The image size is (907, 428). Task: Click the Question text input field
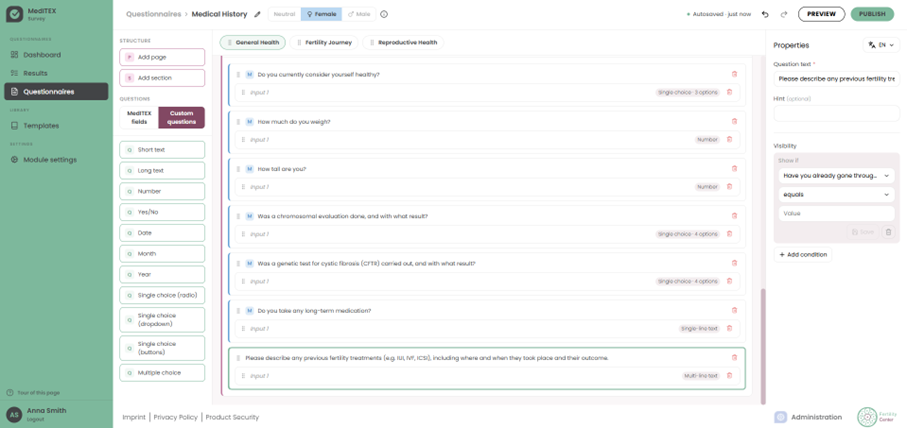click(x=836, y=79)
